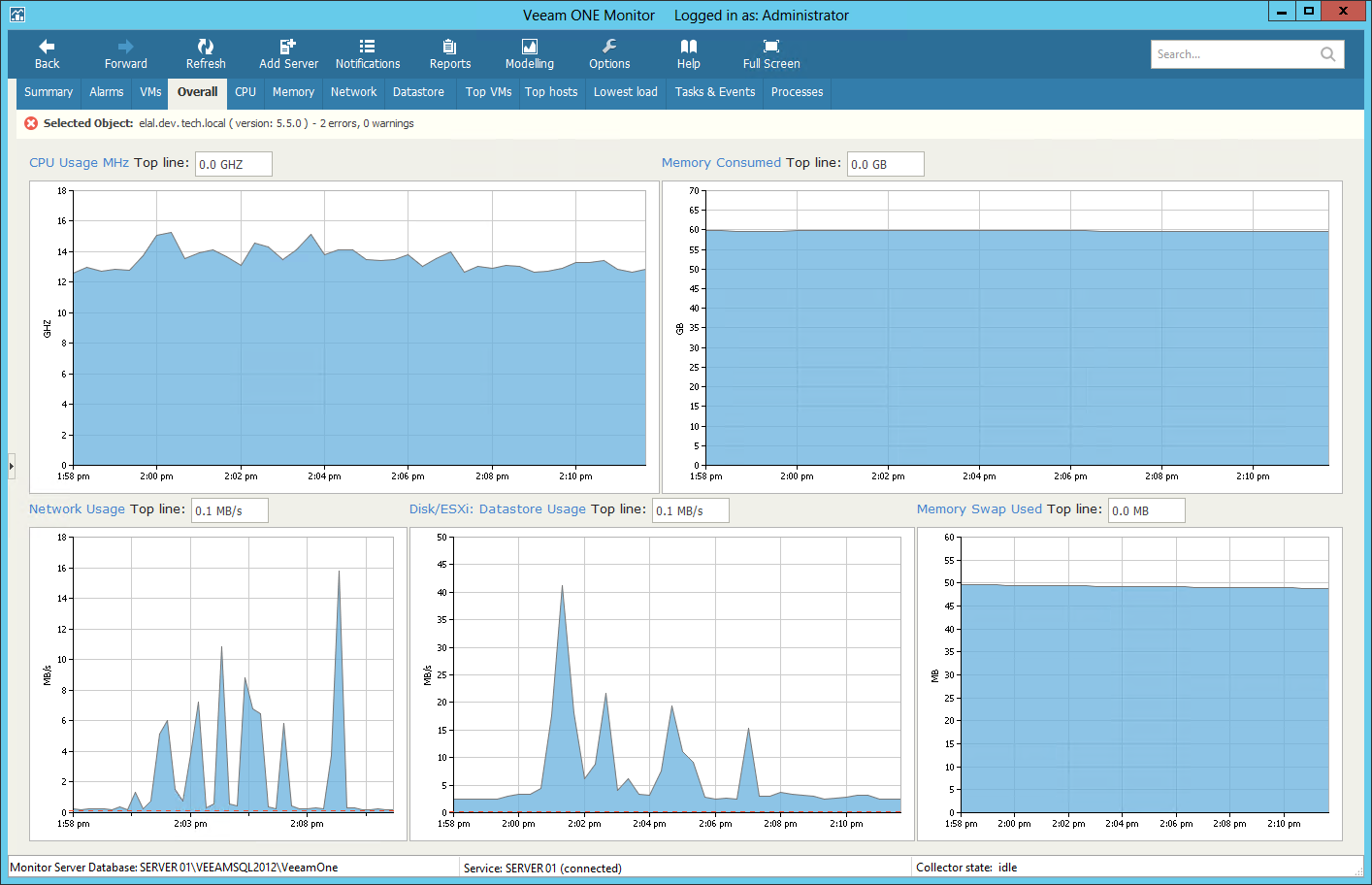Click the Veeam ONE app icon in title bar
Viewport: 1372px width, 885px height.
(16, 15)
